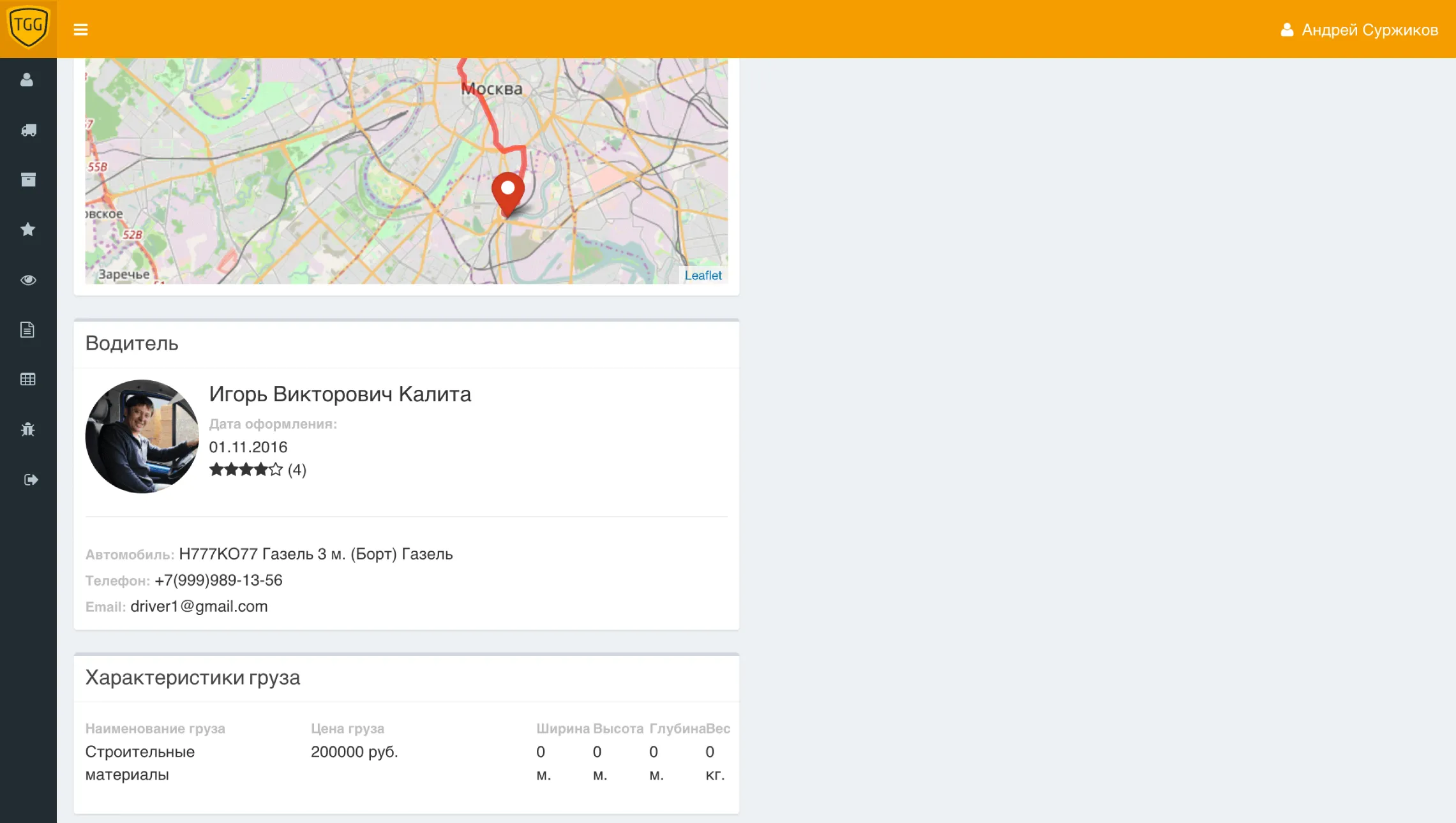1456x823 pixels.
Task: Select the Водитель section header
Action: pyautogui.click(x=131, y=344)
